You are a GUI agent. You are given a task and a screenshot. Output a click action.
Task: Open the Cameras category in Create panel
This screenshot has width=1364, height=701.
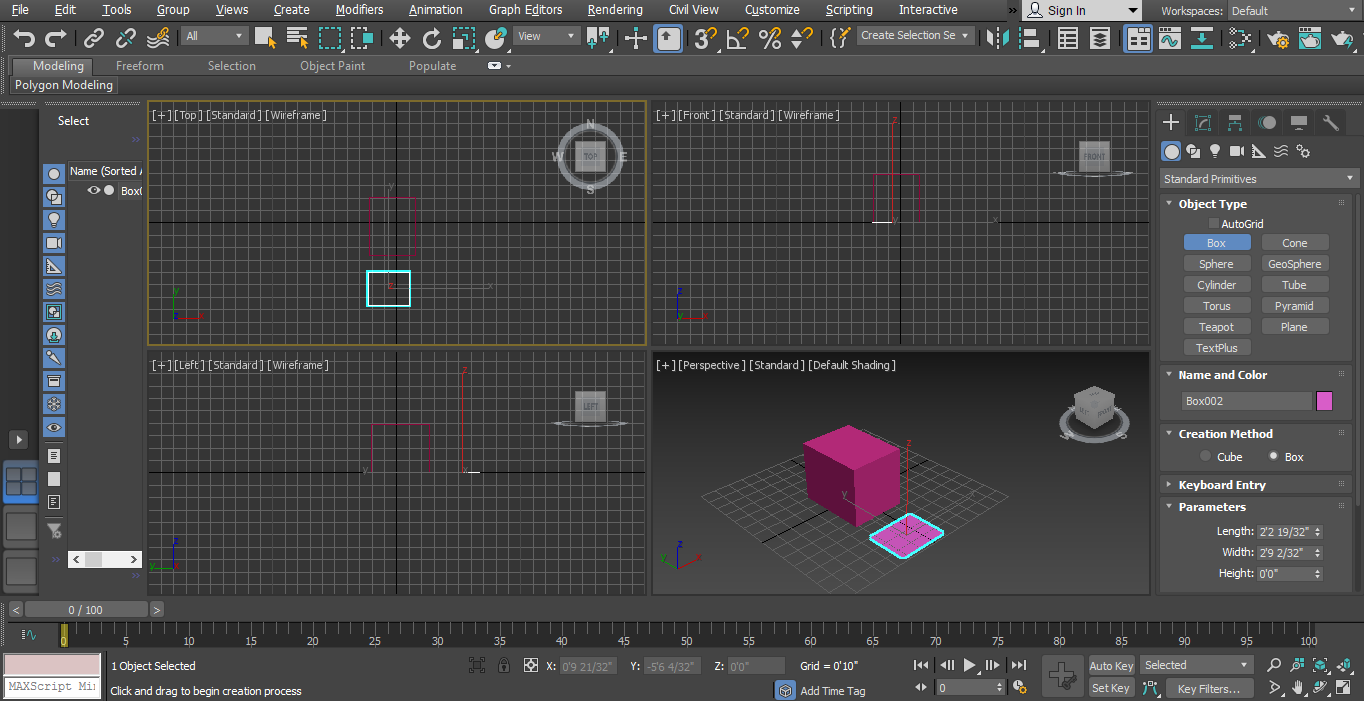[1237, 151]
